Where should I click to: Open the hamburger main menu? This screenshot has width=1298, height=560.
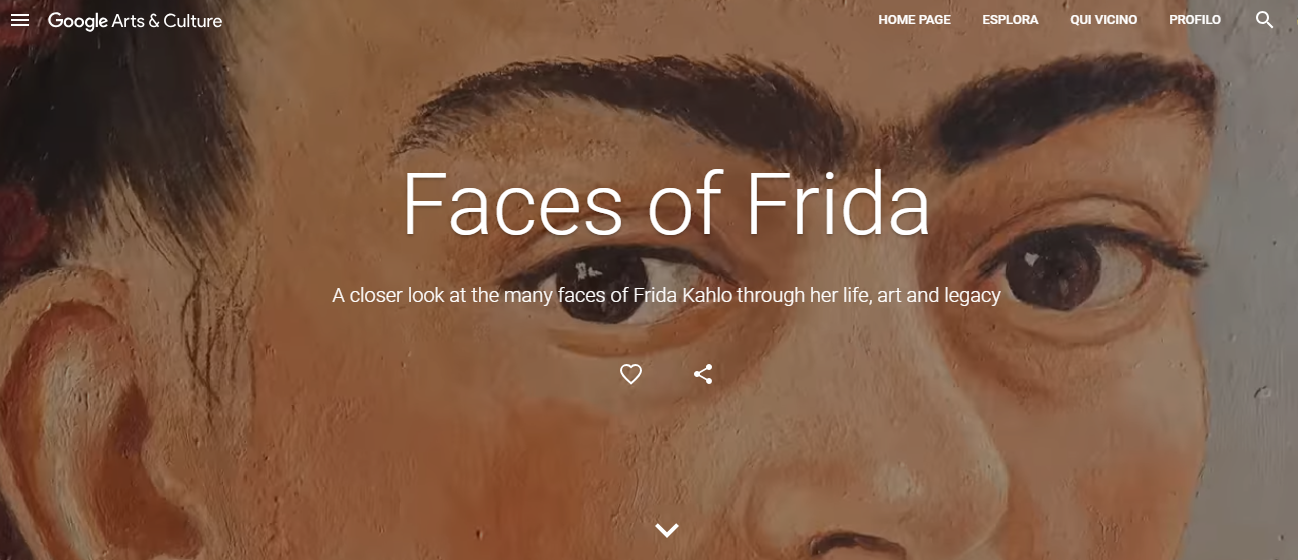20,20
